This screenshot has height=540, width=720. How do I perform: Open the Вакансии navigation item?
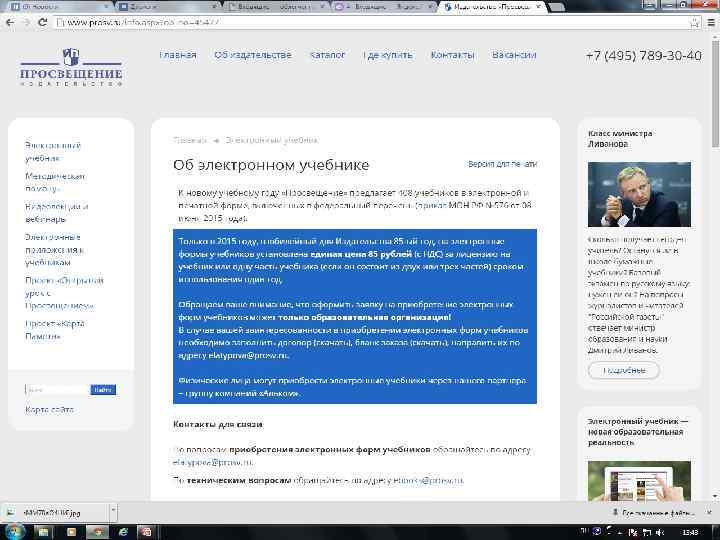pos(514,55)
